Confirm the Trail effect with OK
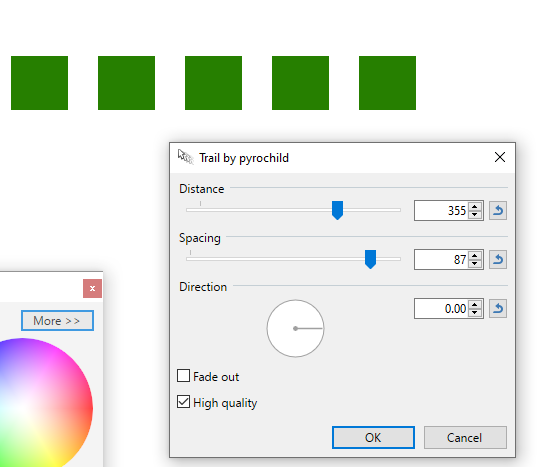 (x=373, y=438)
